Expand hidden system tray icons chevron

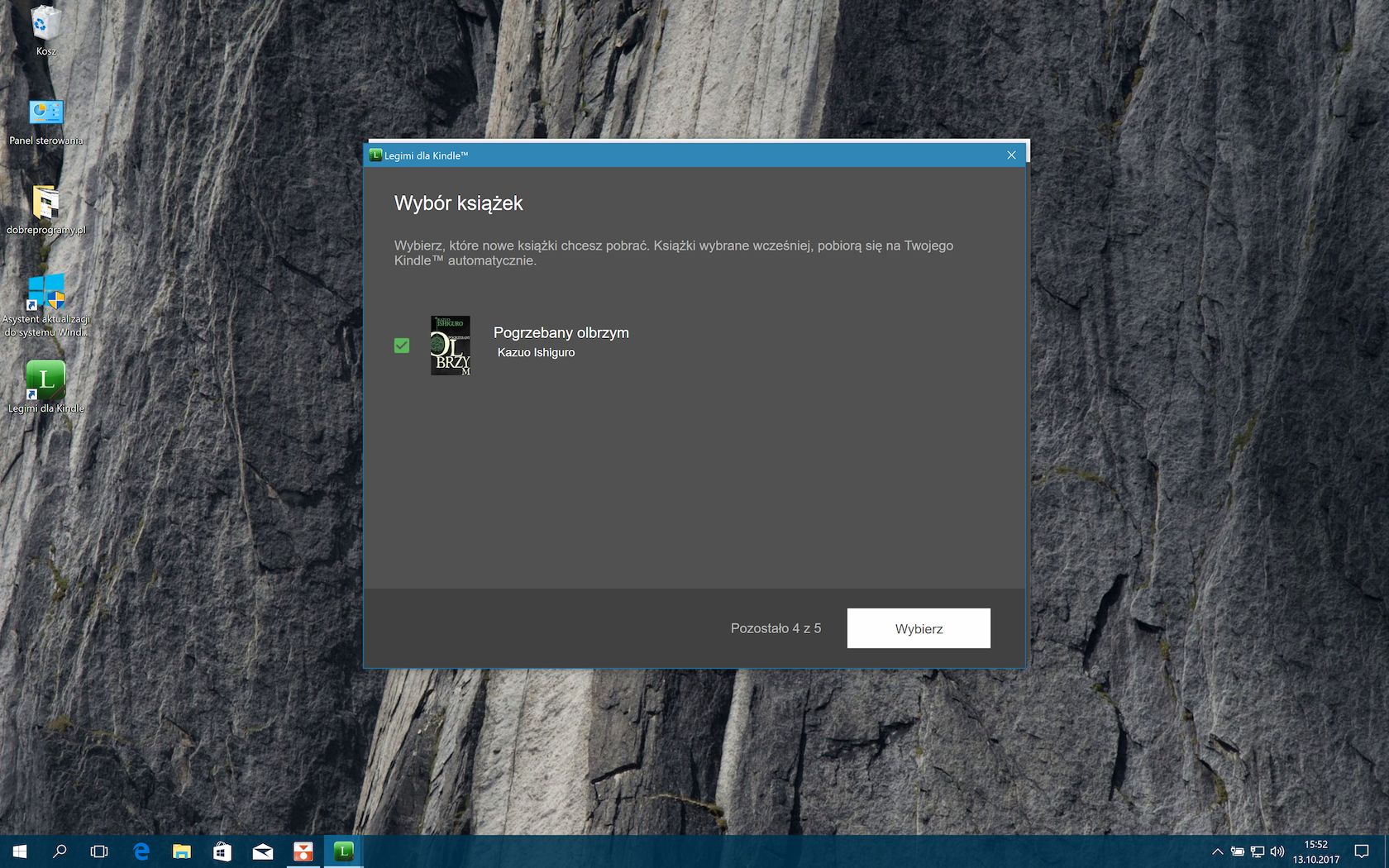(x=1217, y=851)
